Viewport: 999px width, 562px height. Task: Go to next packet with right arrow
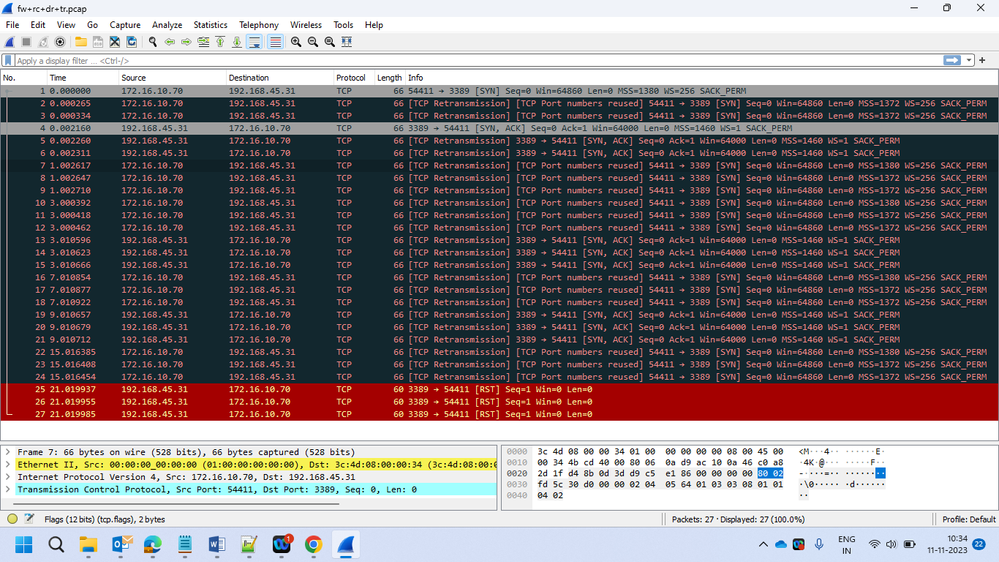click(x=186, y=42)
